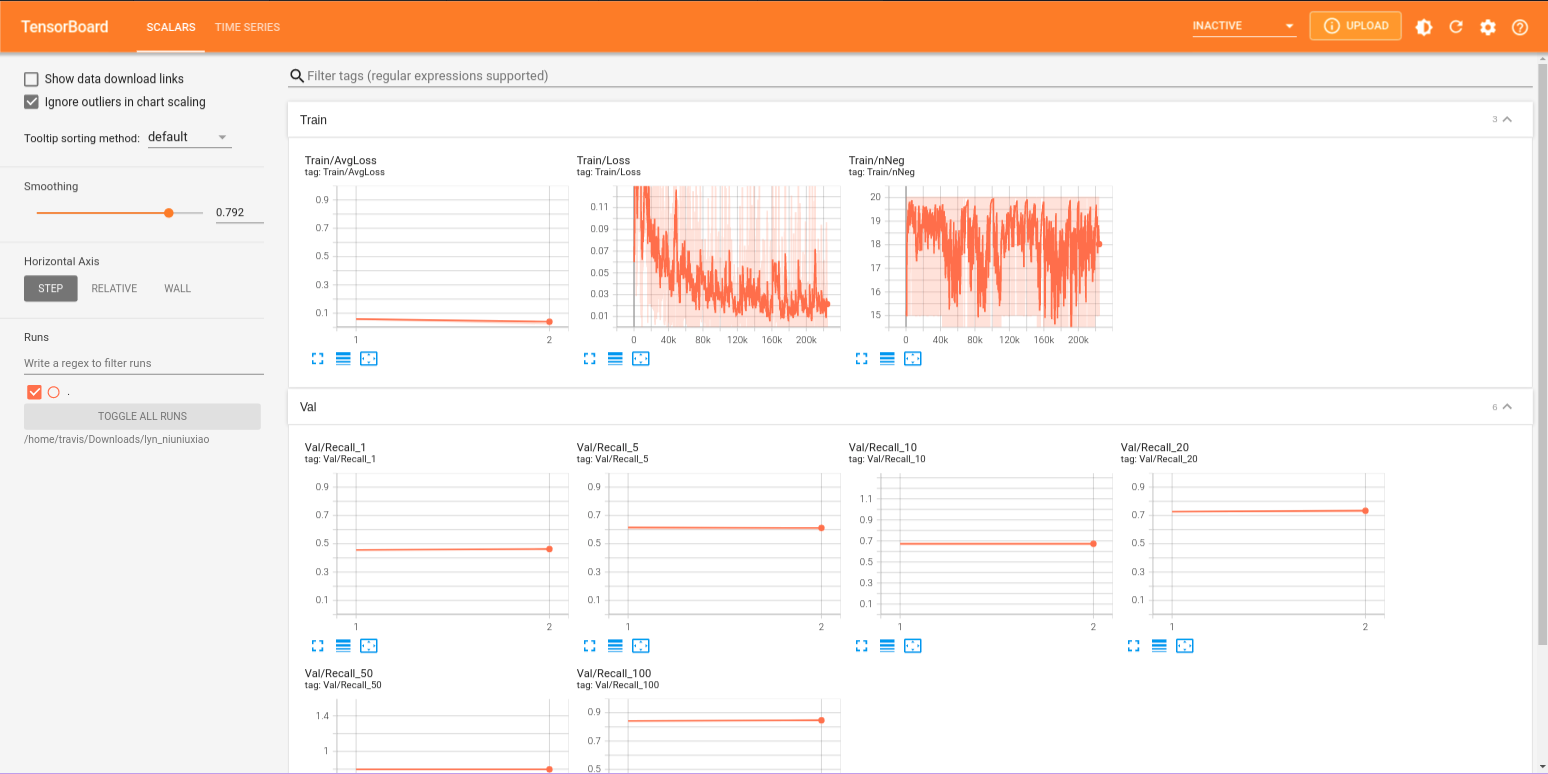This screenshot has height=774, width=1548.
Task: Collapse the Val section
Action: pyautogui.click(x=1509, y=406)
